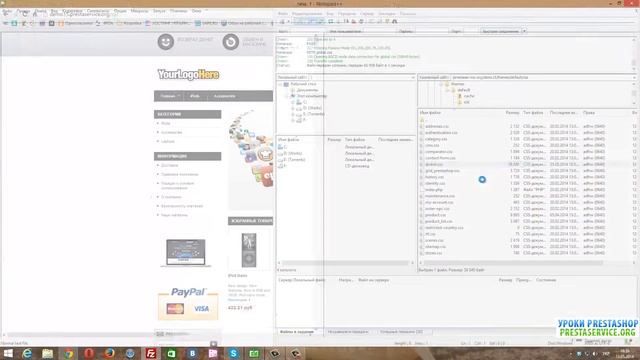Open the Редактирование menu

click(x=307, y=13)
